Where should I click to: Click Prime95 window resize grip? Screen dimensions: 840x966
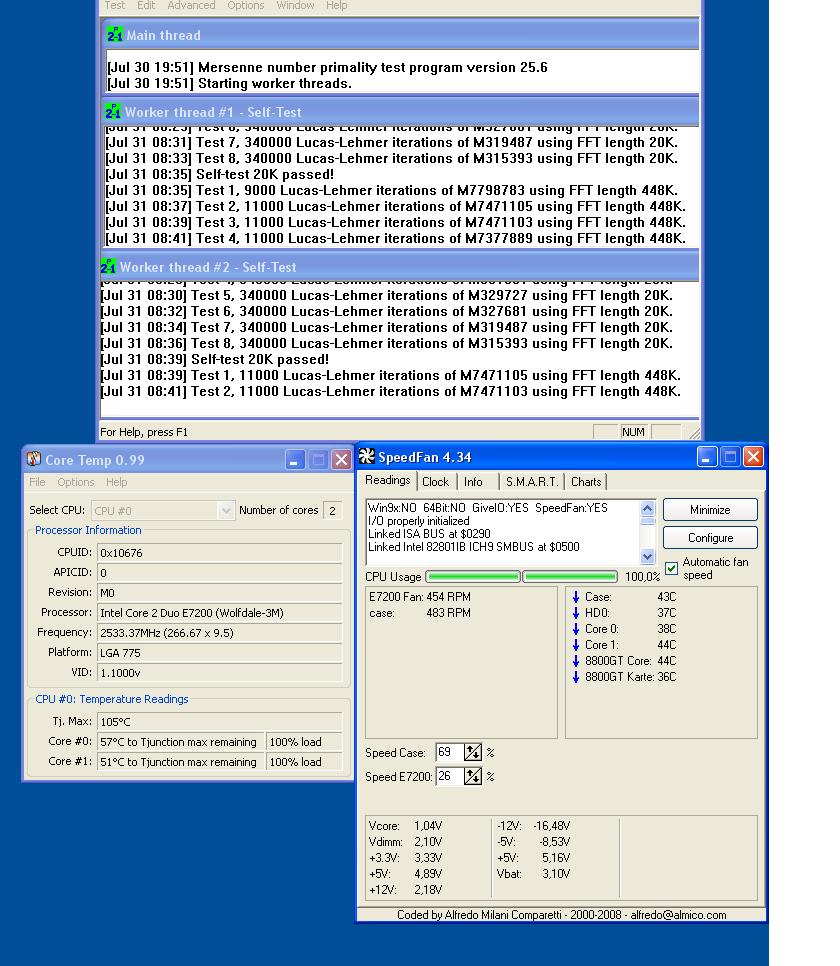pos(693,432)
